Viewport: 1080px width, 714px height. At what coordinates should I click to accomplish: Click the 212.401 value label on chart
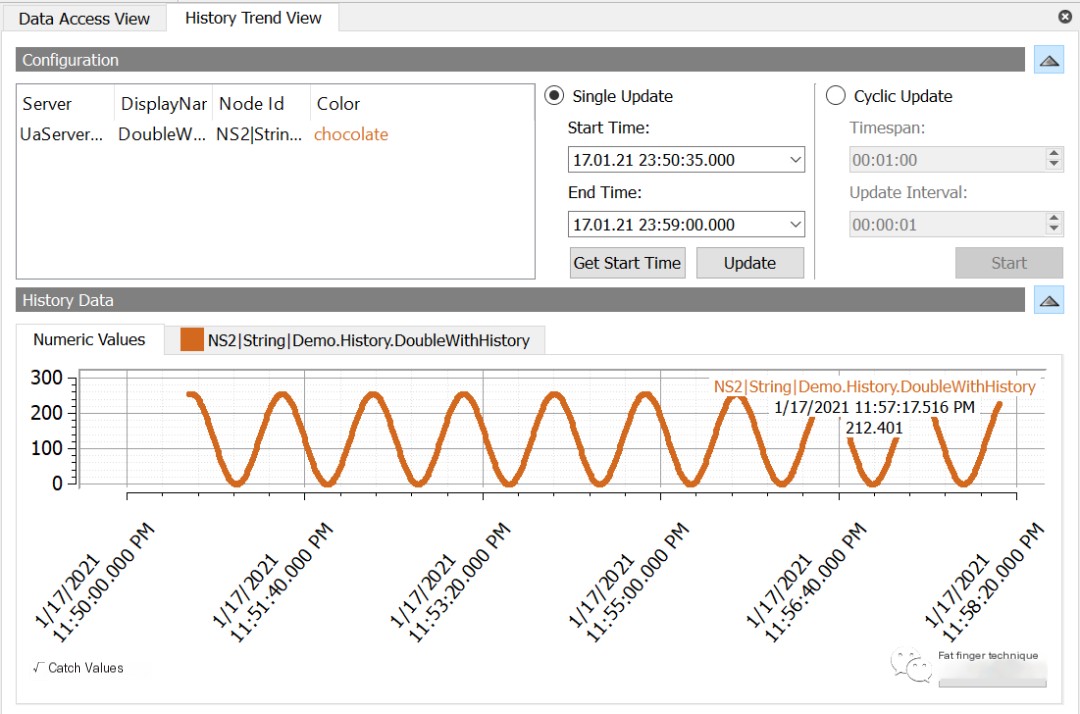pos(874,428)
